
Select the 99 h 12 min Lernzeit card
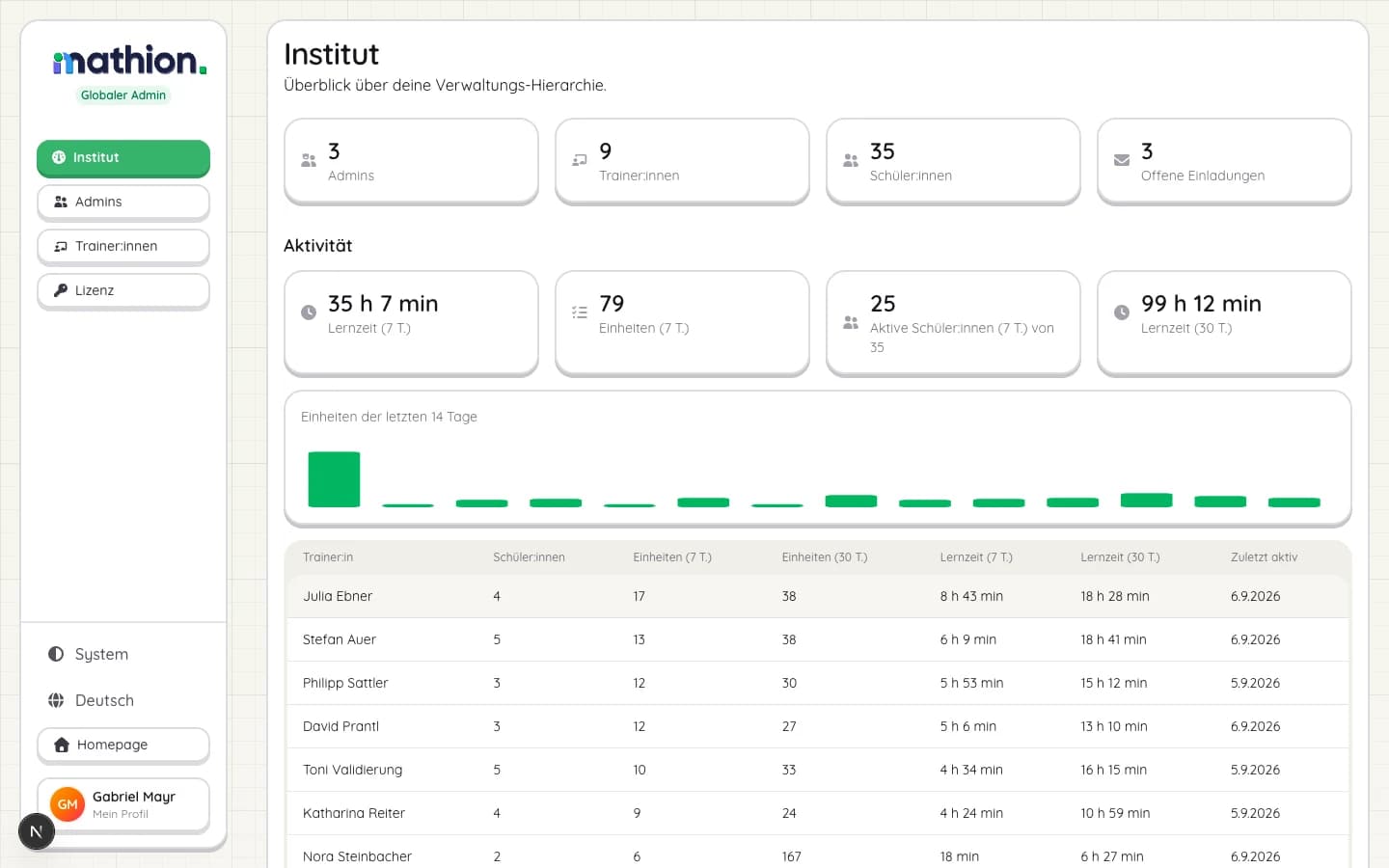point(1224,323)
